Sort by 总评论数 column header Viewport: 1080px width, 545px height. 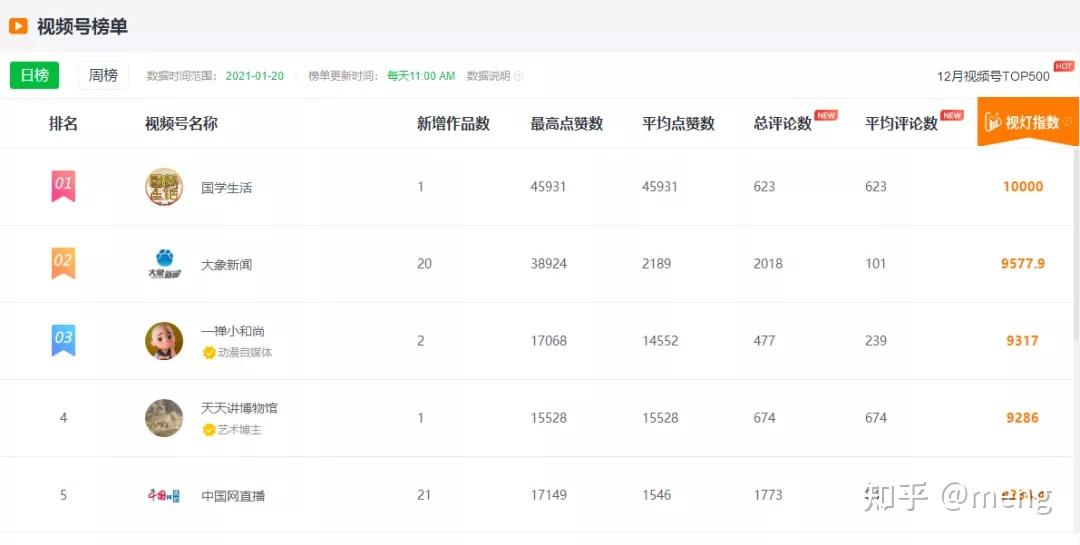782,124
